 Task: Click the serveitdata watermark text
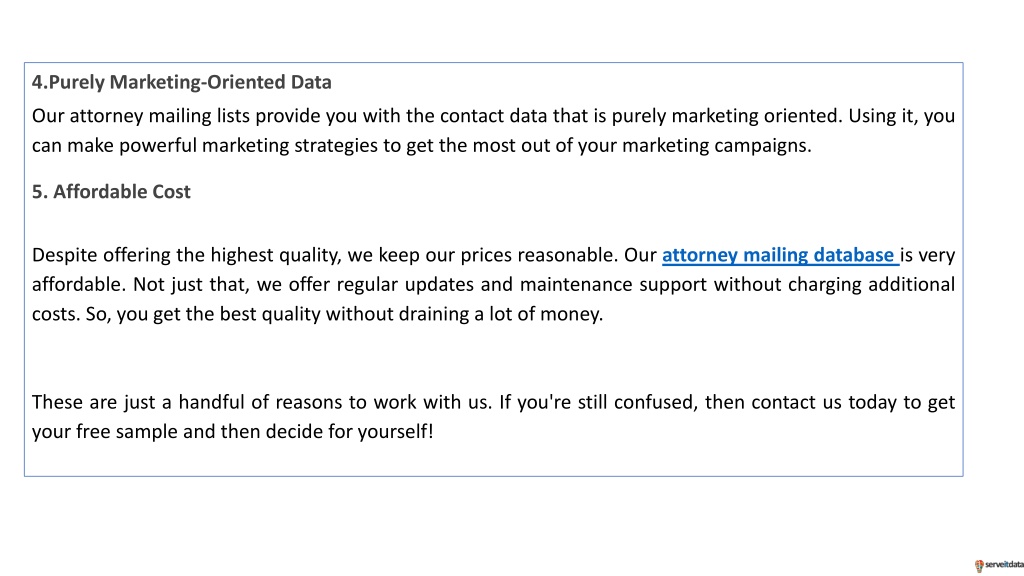(1004, 565)
